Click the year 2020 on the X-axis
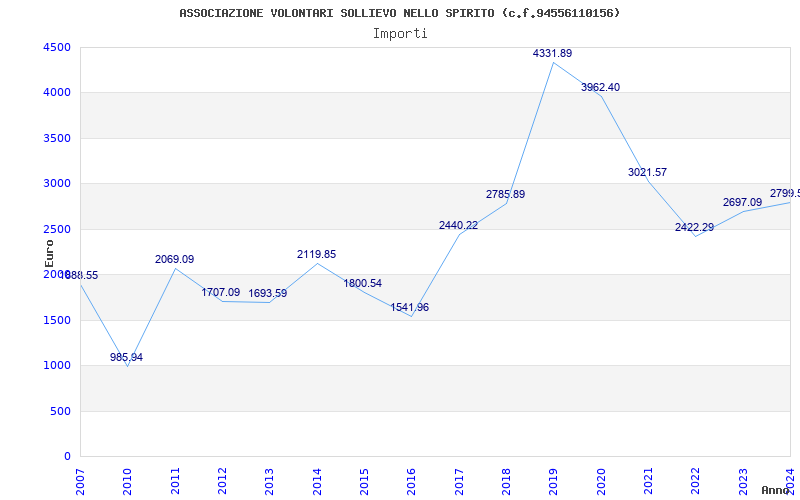The height and width of the screenshot is (500, 800). [x=601, y=481]
